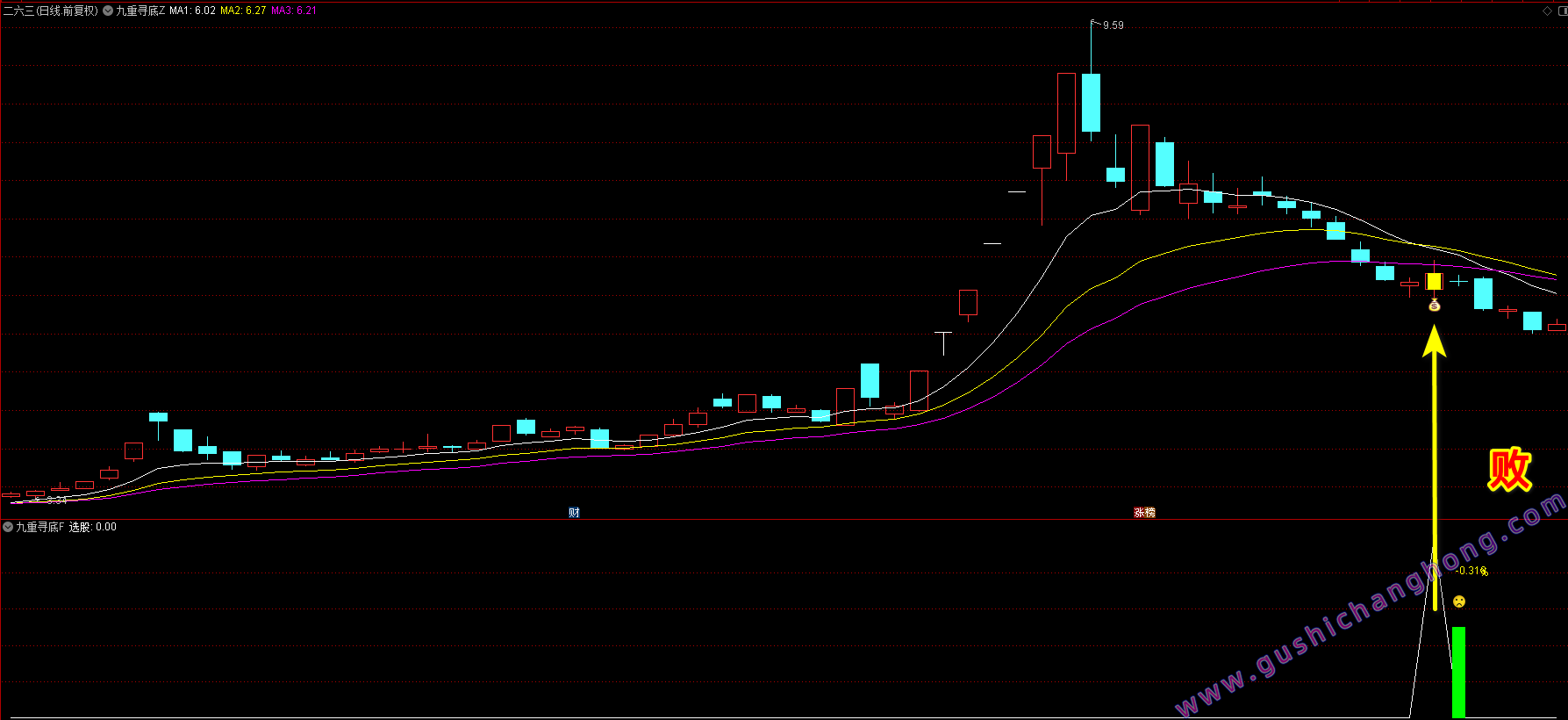Click the MA1: 6.02 value label
The width and height of the screenshot is (1568, 720).
click(x=192, y=11)
